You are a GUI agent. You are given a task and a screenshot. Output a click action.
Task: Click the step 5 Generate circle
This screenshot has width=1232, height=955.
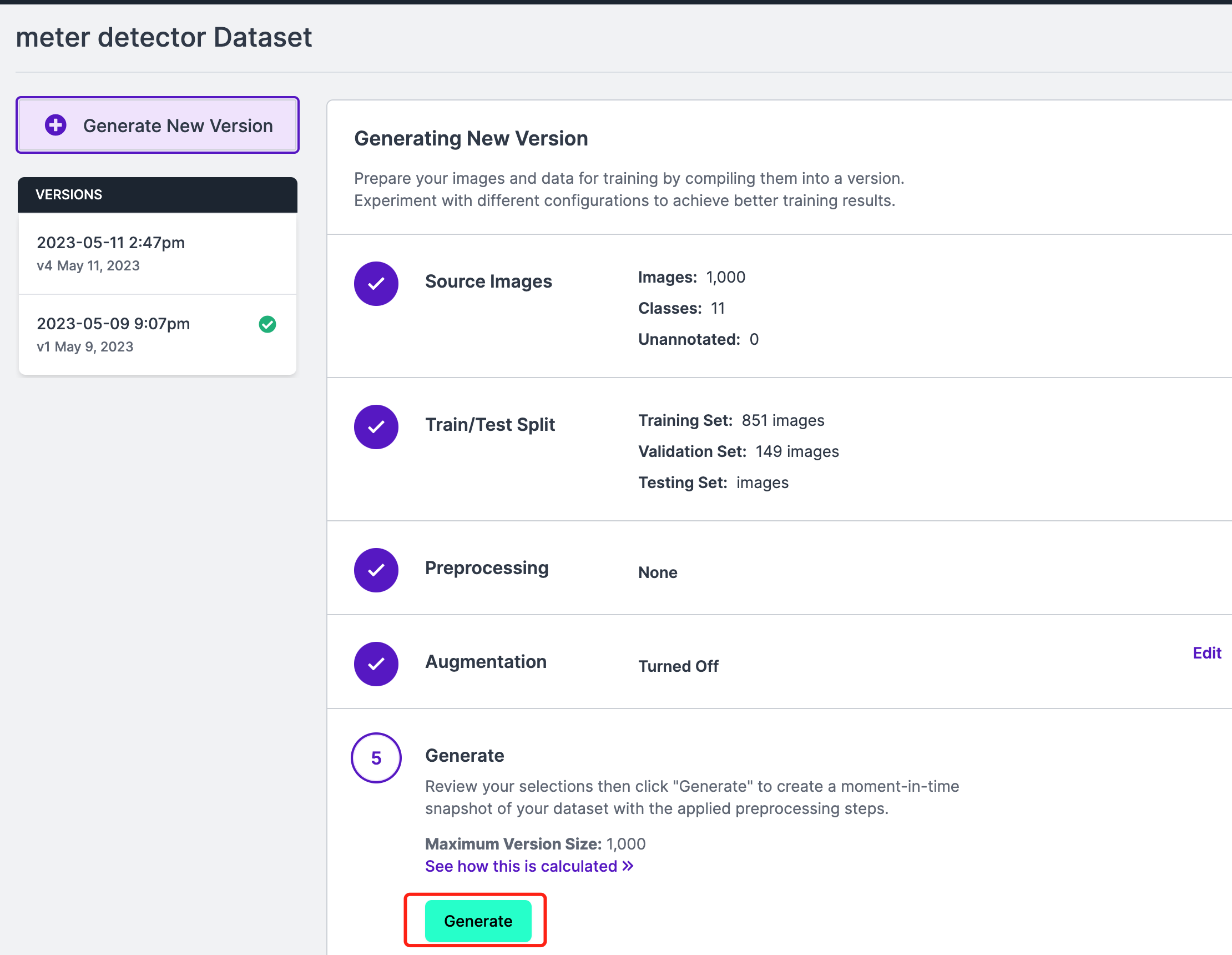[376, 757]
